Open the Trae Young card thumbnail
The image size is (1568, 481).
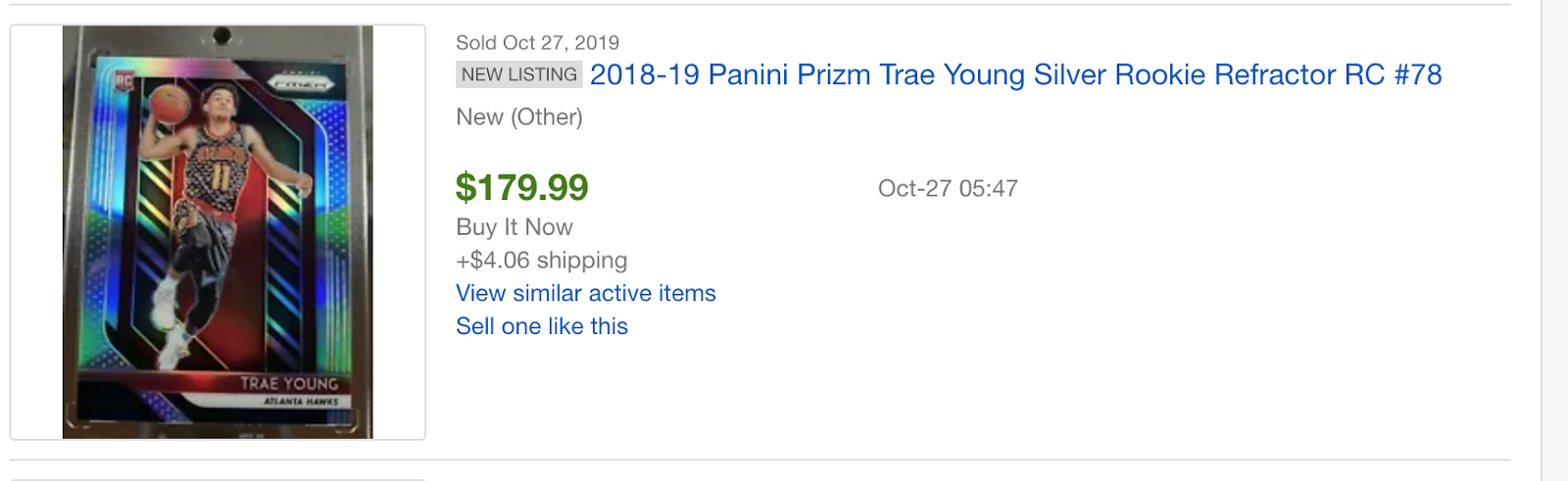(218, 232)
